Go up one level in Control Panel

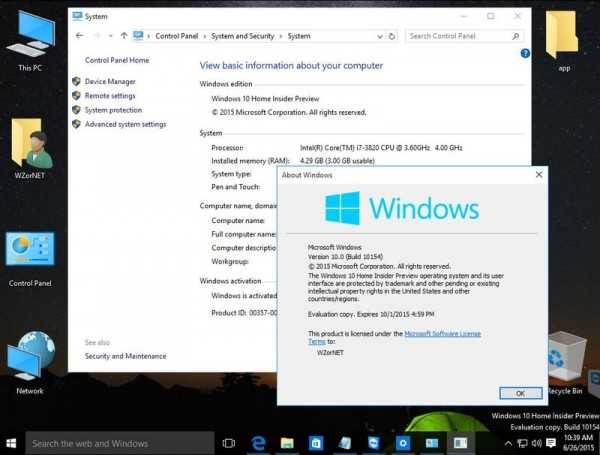(124, 36)
